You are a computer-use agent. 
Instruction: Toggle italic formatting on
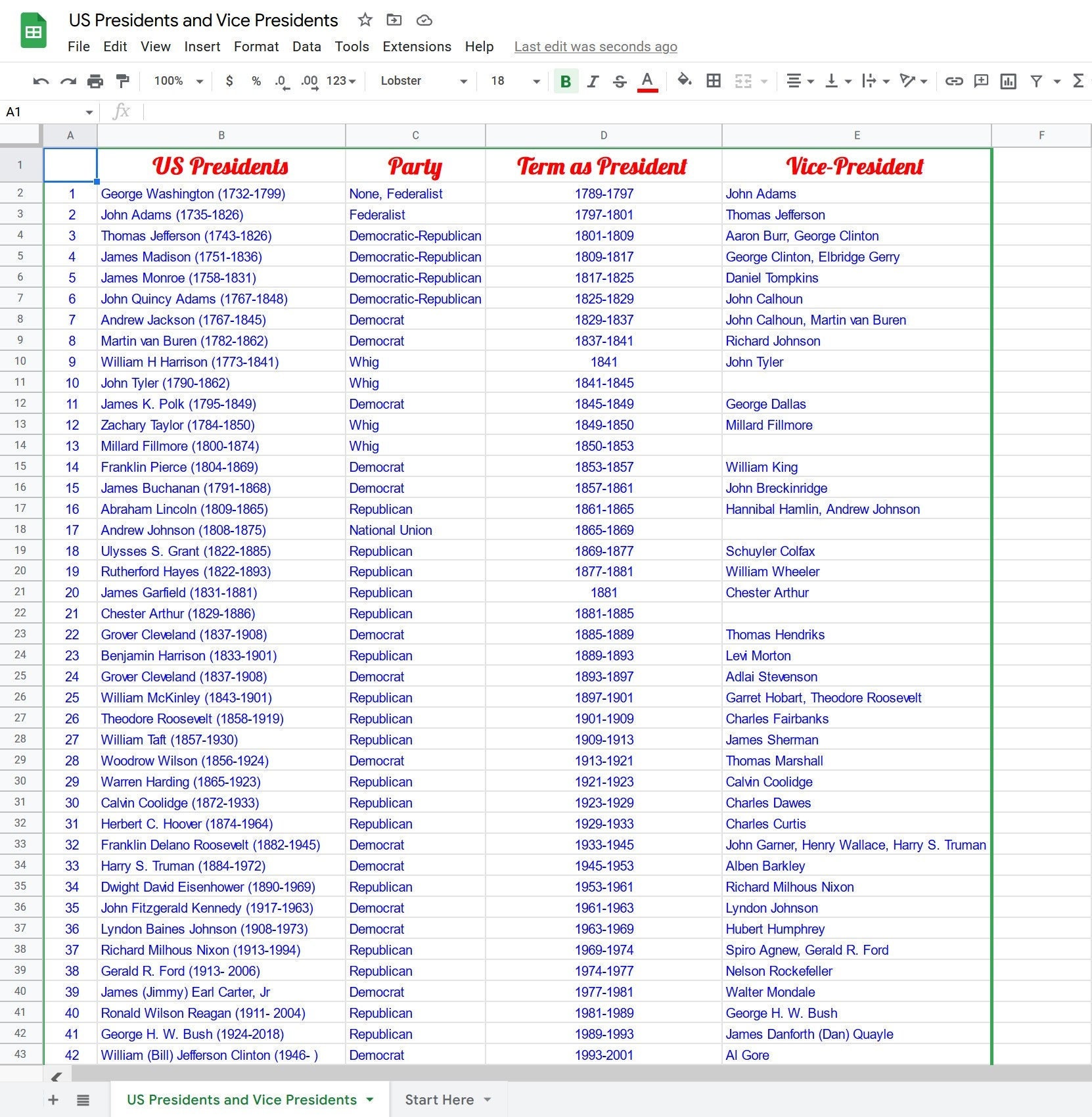point(593,81)
